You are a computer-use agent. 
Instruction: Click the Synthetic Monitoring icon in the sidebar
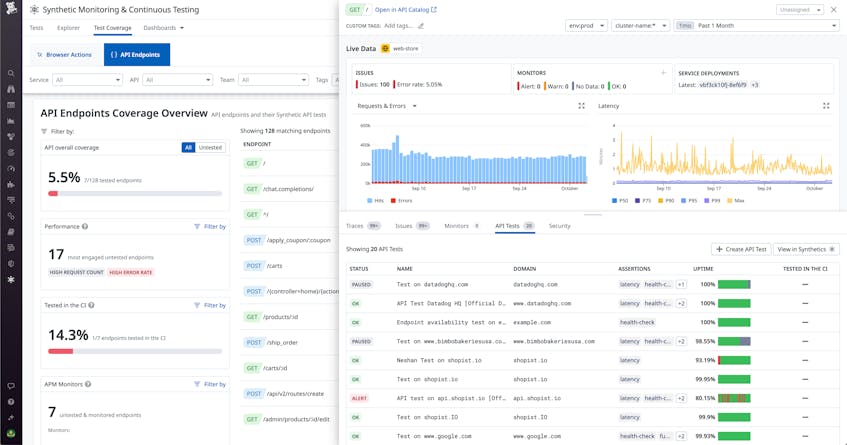pyautogui.click(x=11, y=280)
